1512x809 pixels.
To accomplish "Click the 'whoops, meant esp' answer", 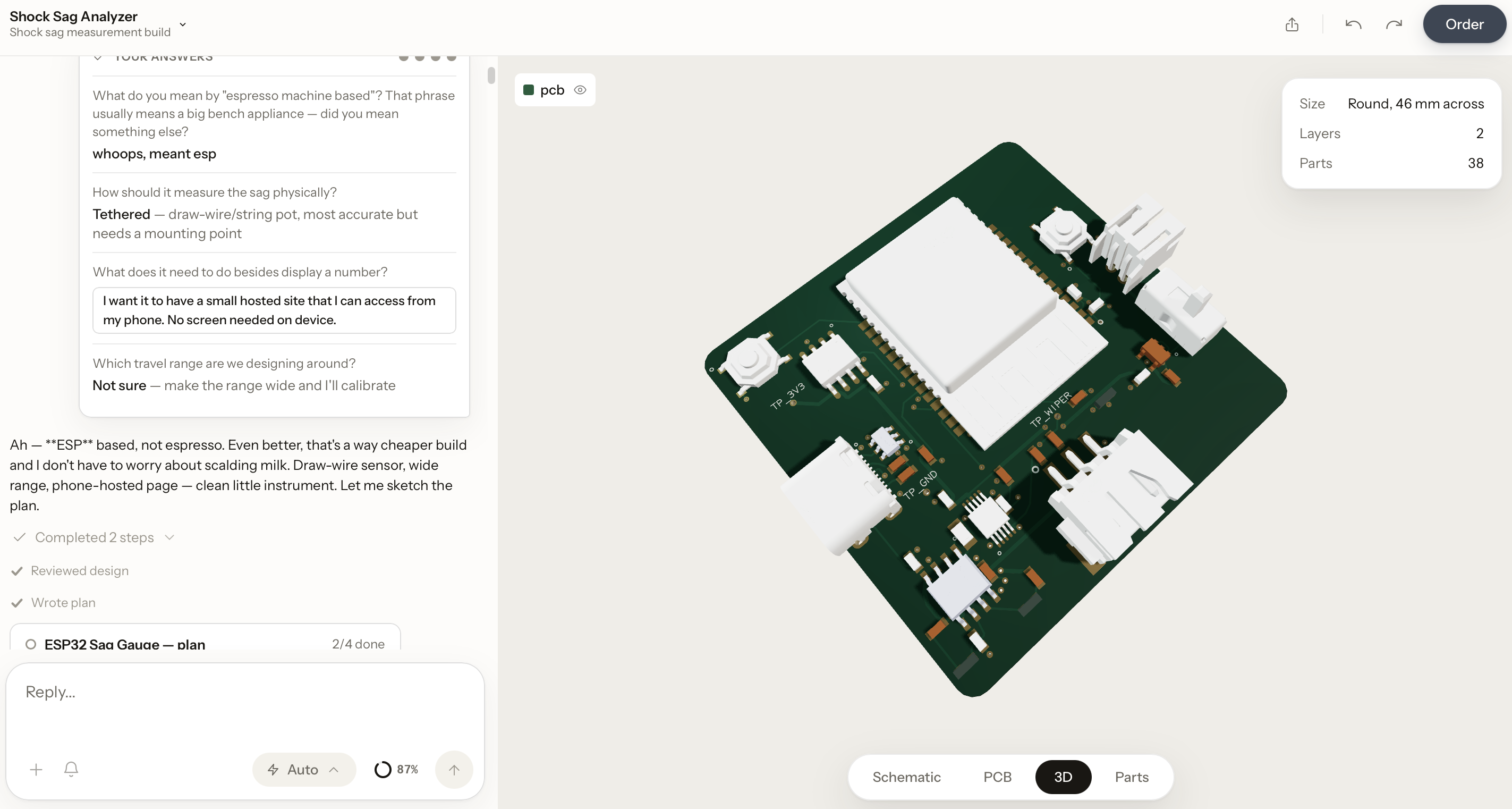I will 155,153.
